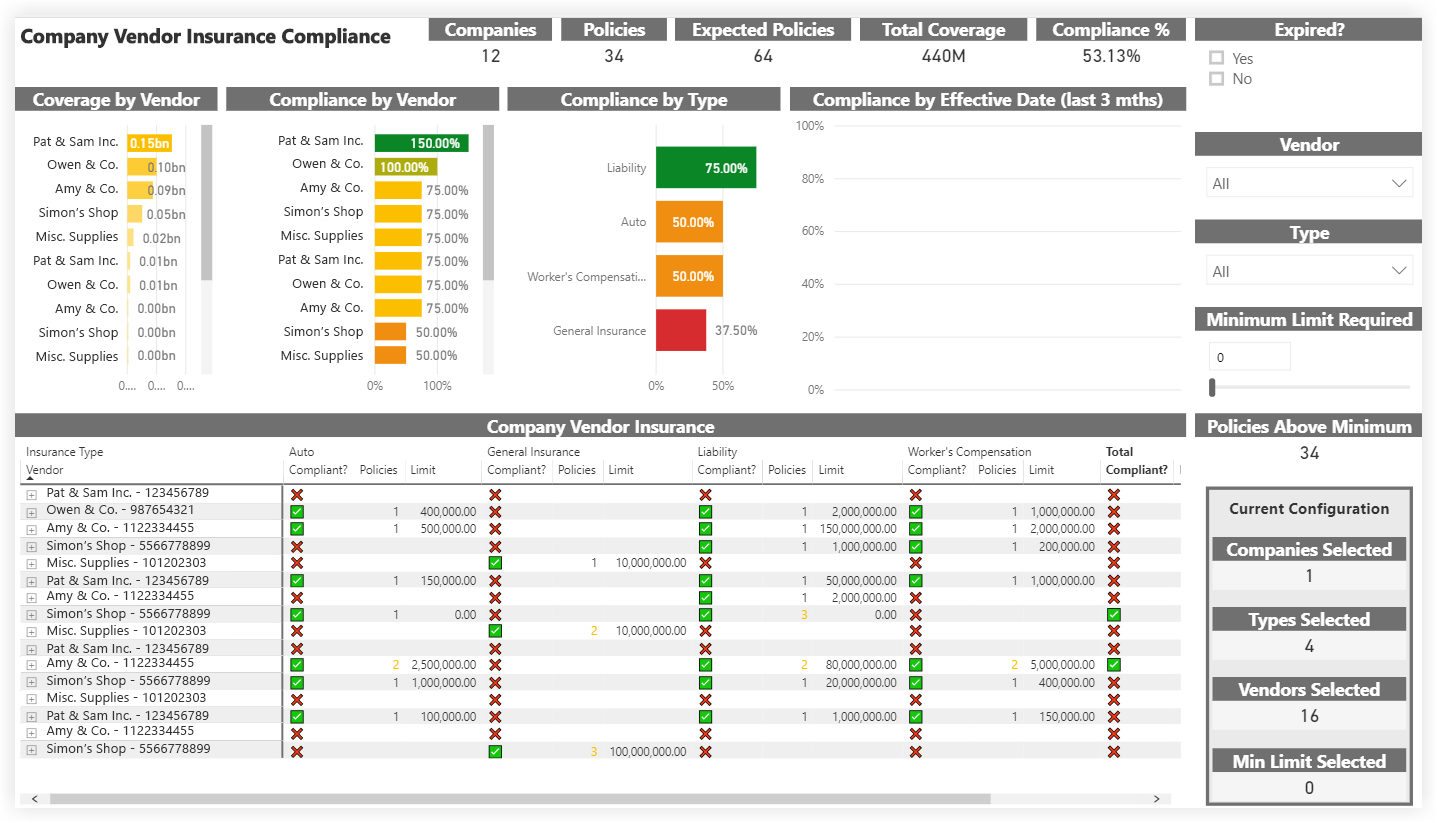Click the 16 Vendors Selected value
The width and height of the screenshot is (1437, 823).
[x=1309, y=716]
